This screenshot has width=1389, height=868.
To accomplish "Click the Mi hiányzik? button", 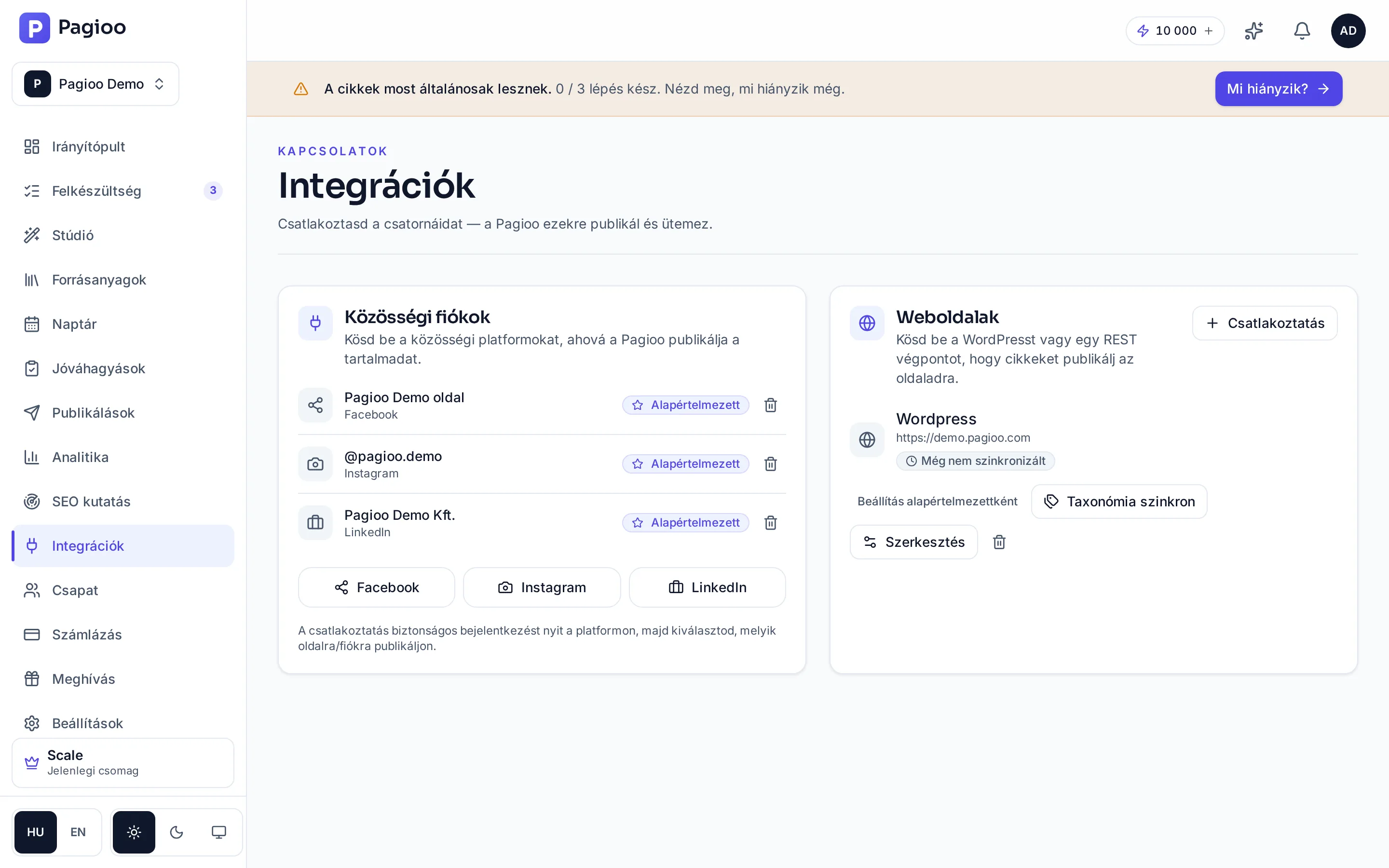I will (1278, 89).
